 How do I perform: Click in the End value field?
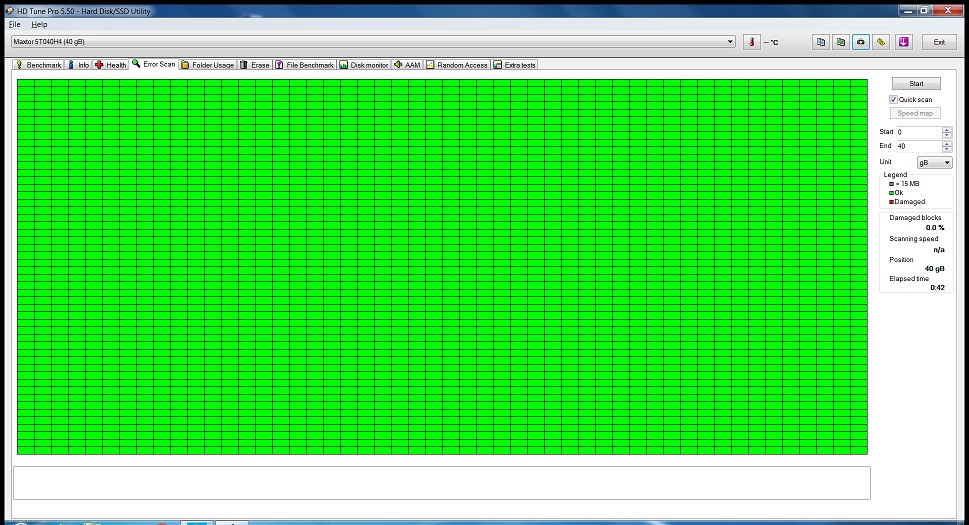[x=919, y=146]
